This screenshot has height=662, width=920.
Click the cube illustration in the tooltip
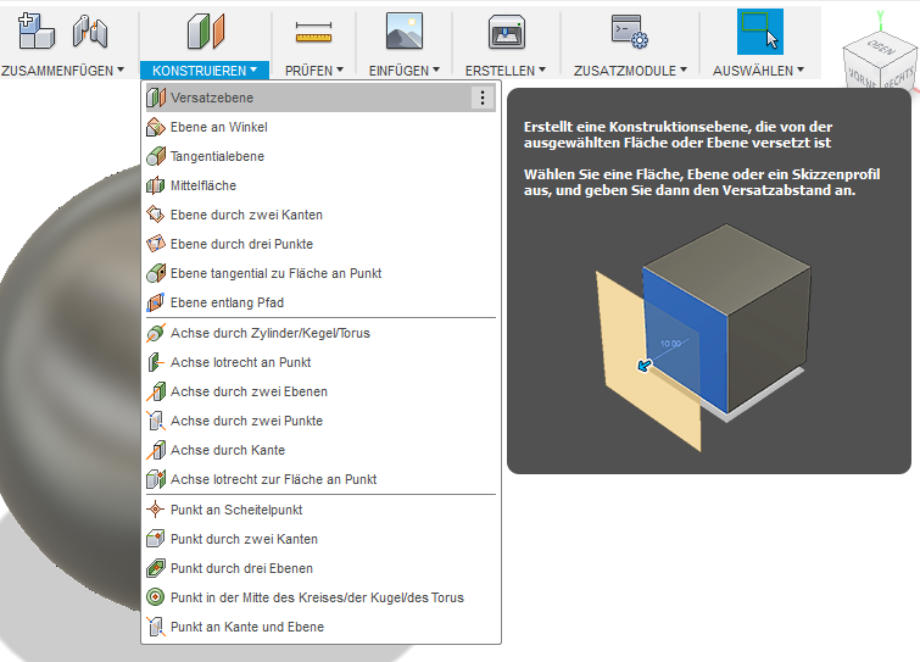(704, 337)
